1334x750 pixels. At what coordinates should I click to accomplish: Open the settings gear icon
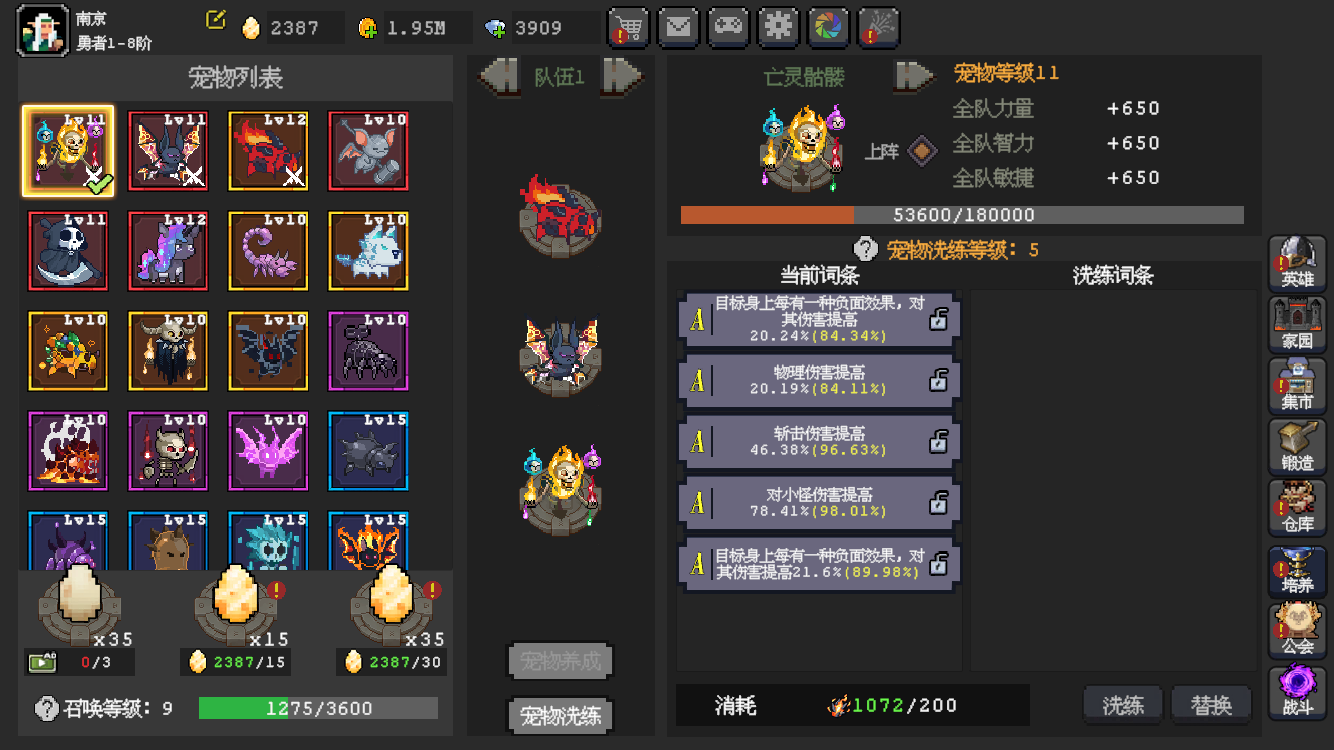click(779, 28)
